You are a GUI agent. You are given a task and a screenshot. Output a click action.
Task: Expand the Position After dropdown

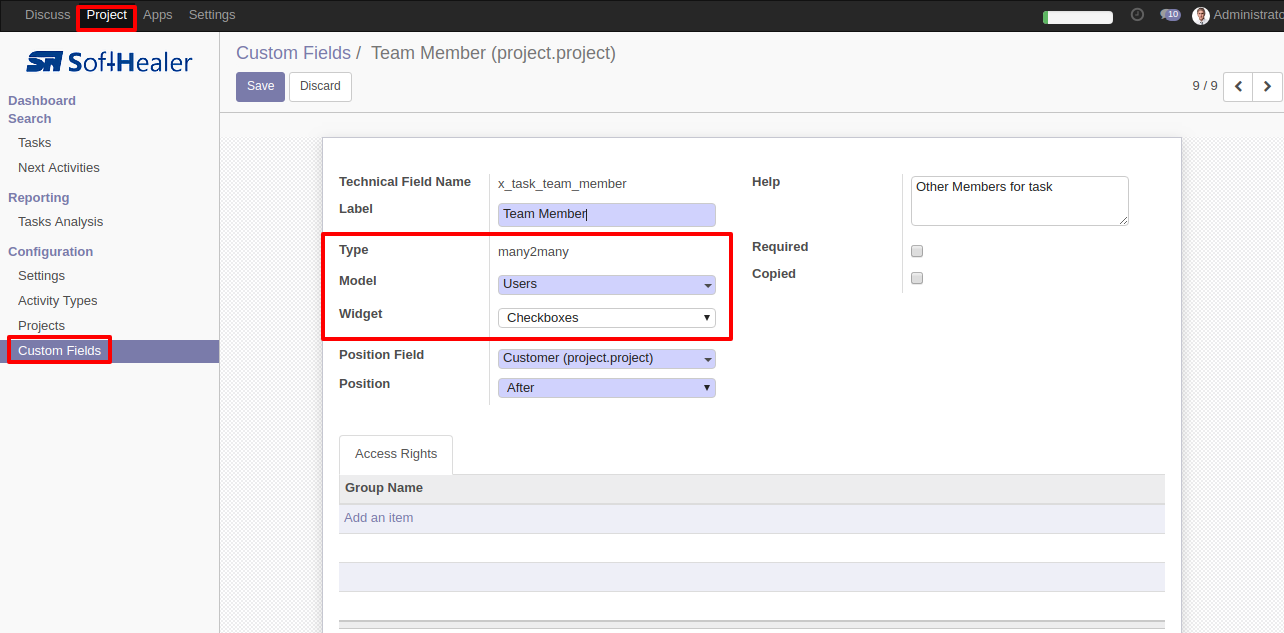607,388
